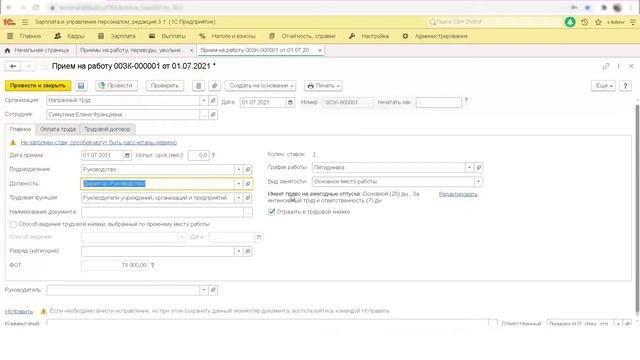640x360 pixels.
Task: Open Подразделение record with its open icon
Action: [x=248, y=169]
